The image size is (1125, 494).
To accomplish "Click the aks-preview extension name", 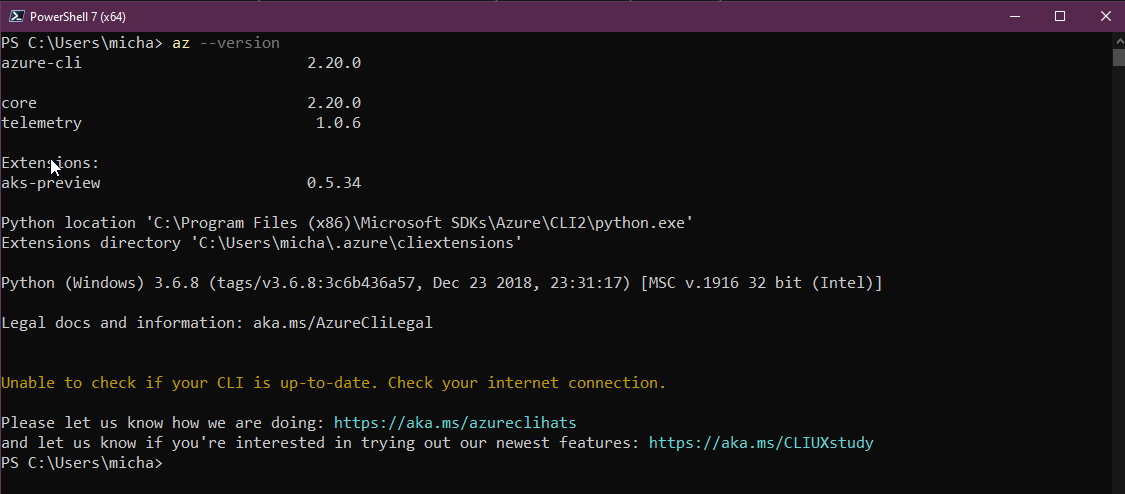I will [x=51, y=183].
